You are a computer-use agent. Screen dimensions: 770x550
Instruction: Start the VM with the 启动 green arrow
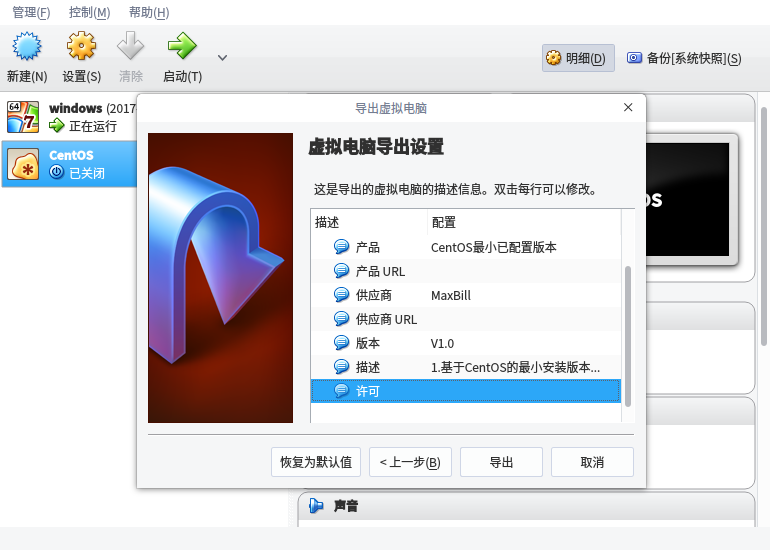click(182, 46)
